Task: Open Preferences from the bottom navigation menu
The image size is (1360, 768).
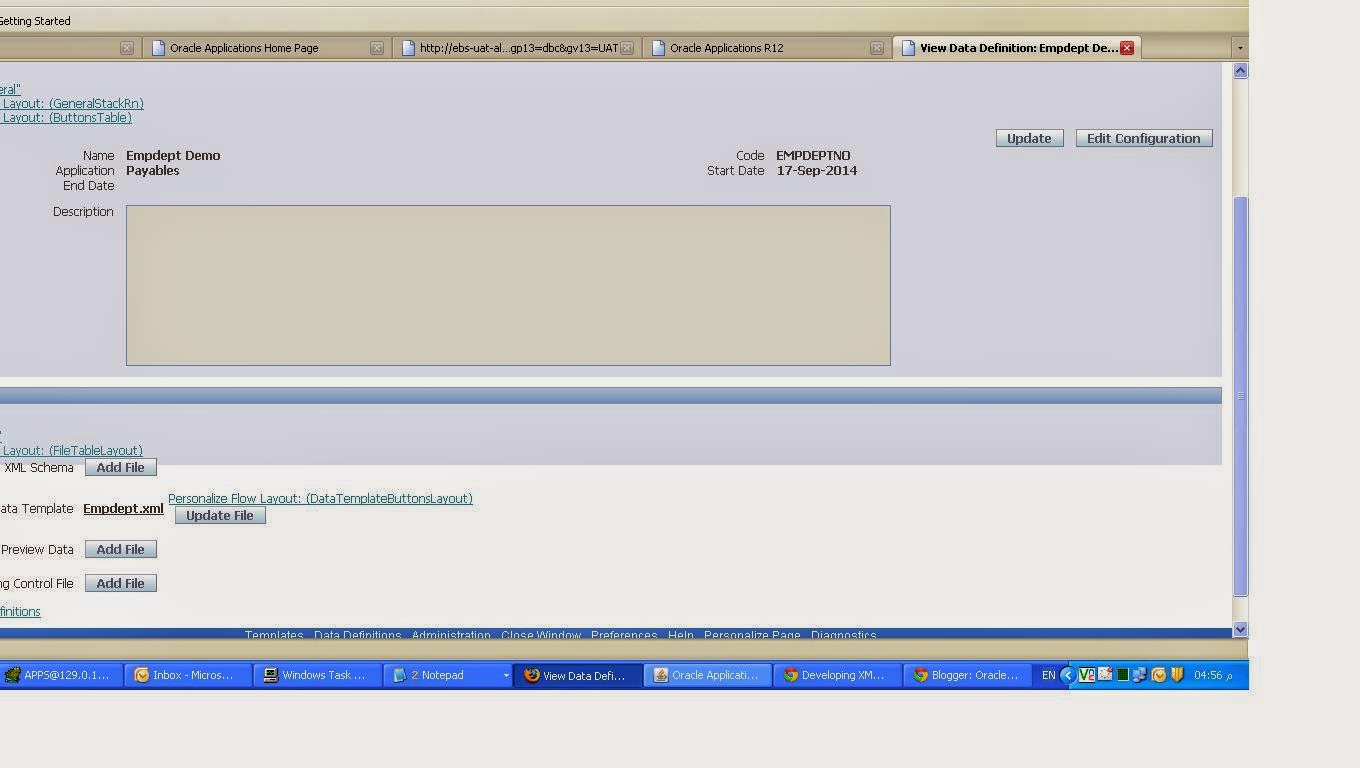Action: (624, 635)
